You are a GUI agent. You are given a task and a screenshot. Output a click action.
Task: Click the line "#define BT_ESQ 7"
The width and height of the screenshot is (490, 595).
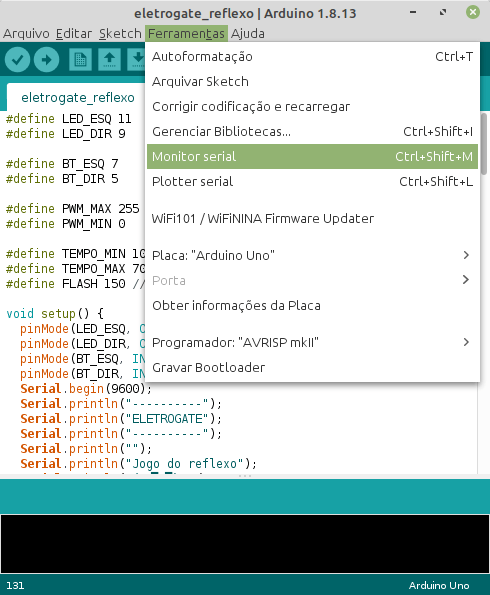62,164
